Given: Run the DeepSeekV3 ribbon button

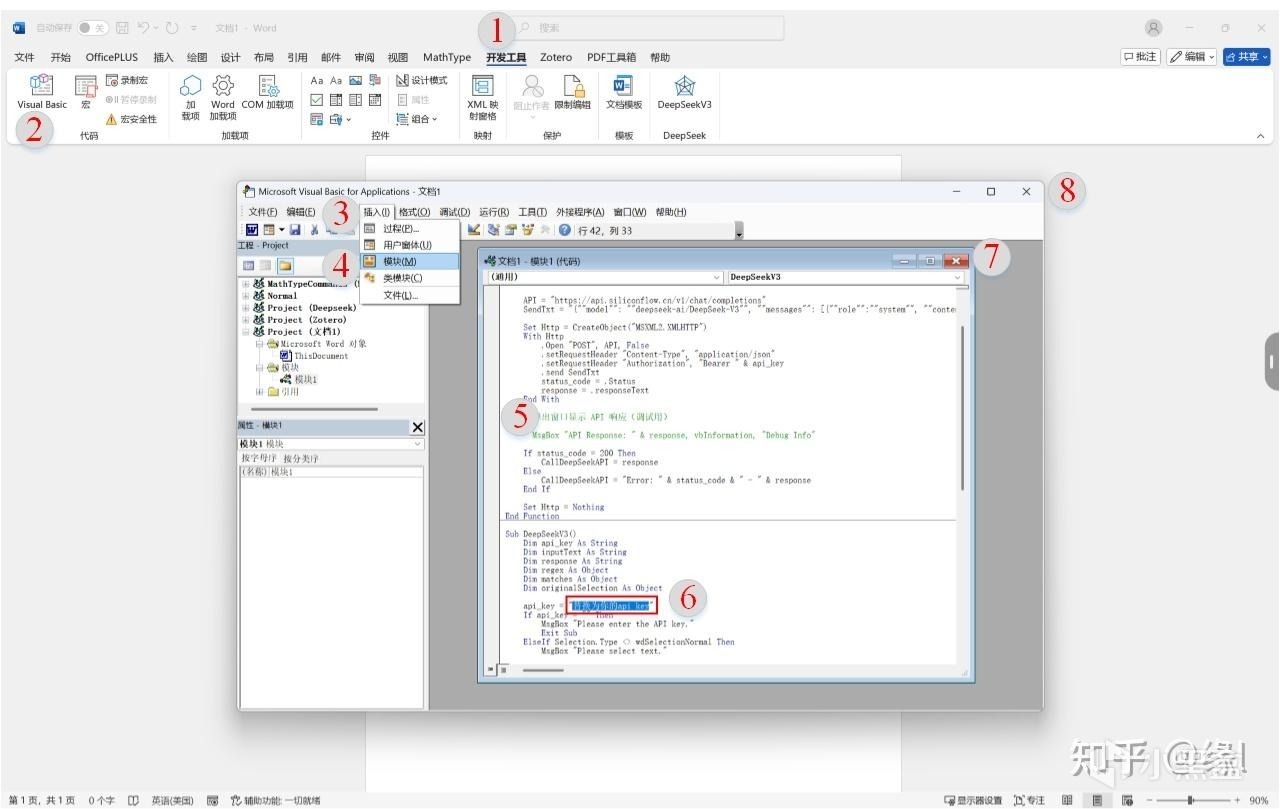Looking at the screenshot, I should 685,91.
